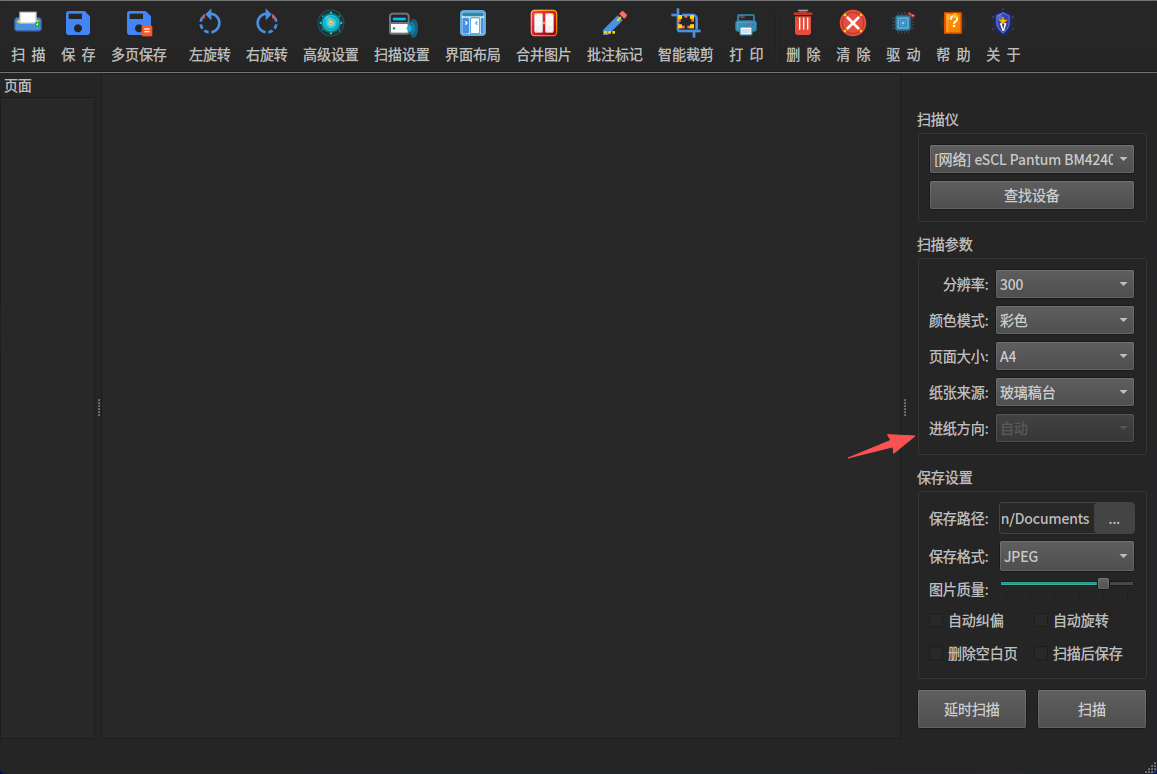
Task: Click the 保存路径 path input field
Action: (1047, 519)
